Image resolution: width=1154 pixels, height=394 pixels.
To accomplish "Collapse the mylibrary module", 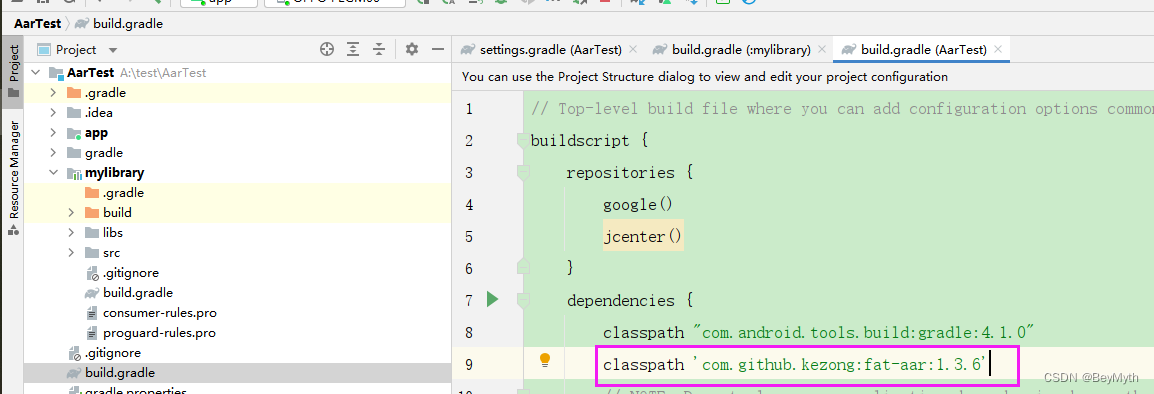I will pos(53,173).
